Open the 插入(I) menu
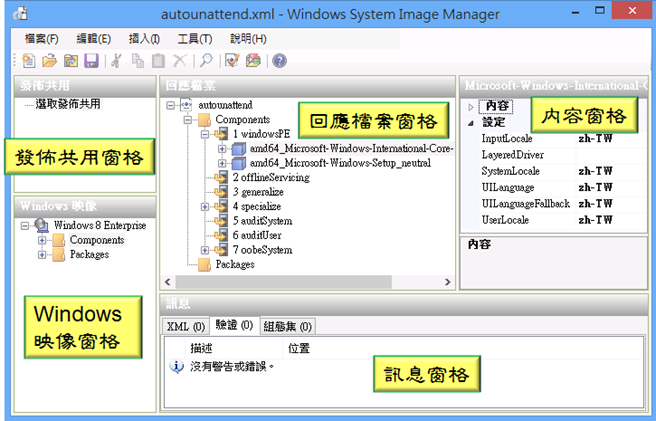656x421 pixels. click(x=144, y=39)
